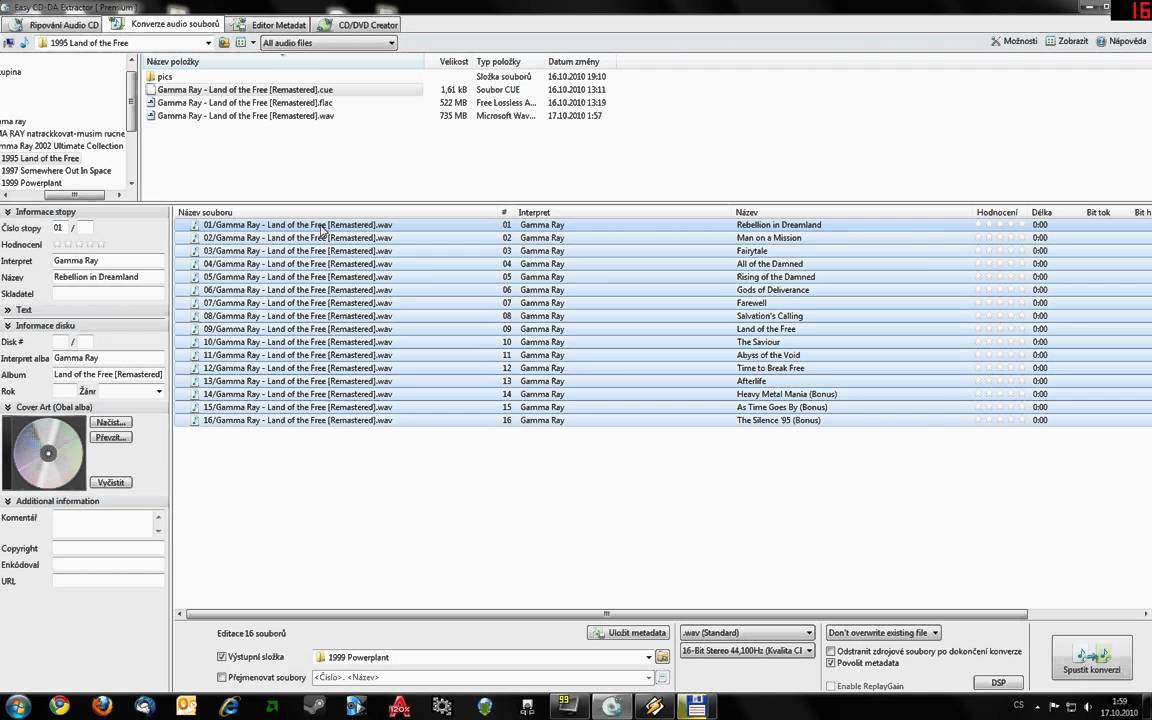Sort by Název položky column header

coord(283,62)
